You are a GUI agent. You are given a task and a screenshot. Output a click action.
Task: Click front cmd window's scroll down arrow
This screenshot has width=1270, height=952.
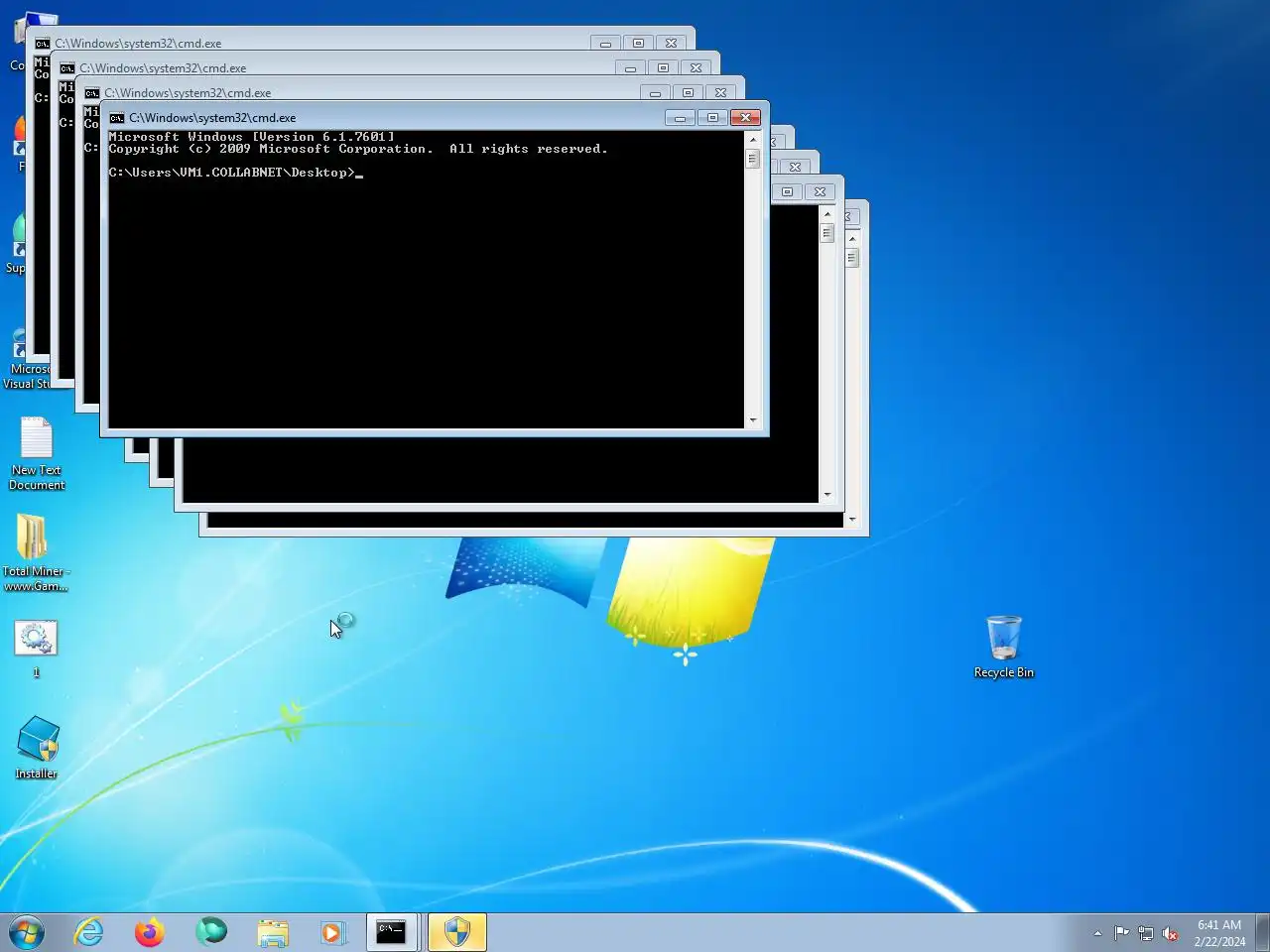tap(753, 420)
